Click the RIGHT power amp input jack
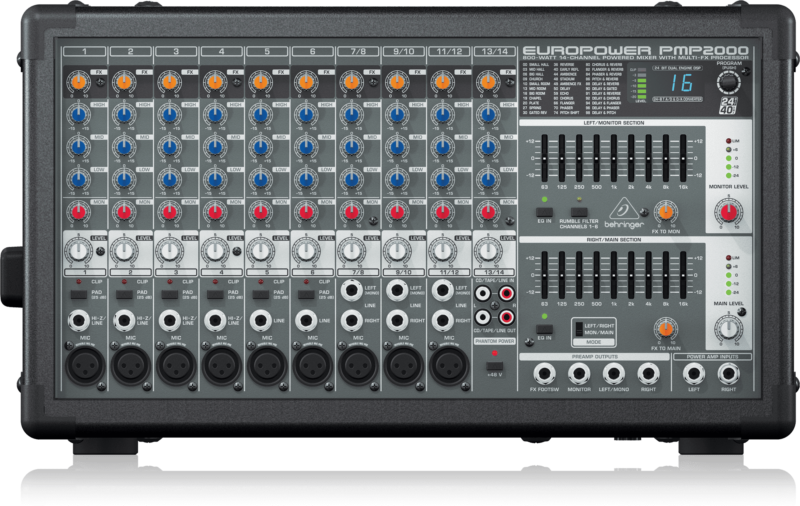The height and width of the screenshot is (506, 800). (729, 374)
